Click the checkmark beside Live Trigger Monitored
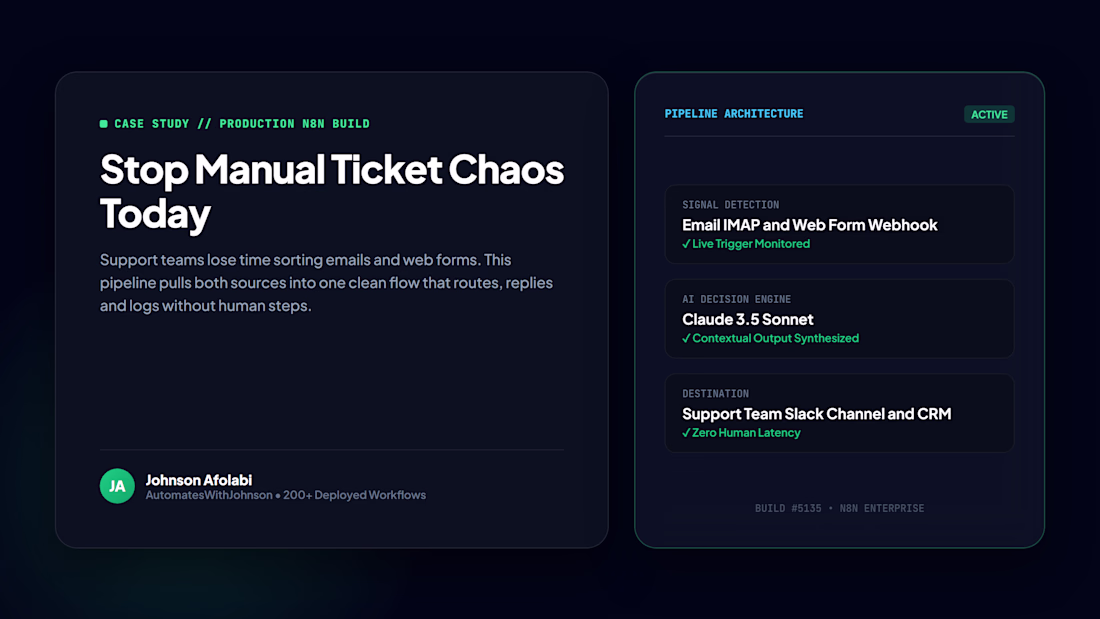The width and height of the screenshot is (1100, 619). coord(686,244)
